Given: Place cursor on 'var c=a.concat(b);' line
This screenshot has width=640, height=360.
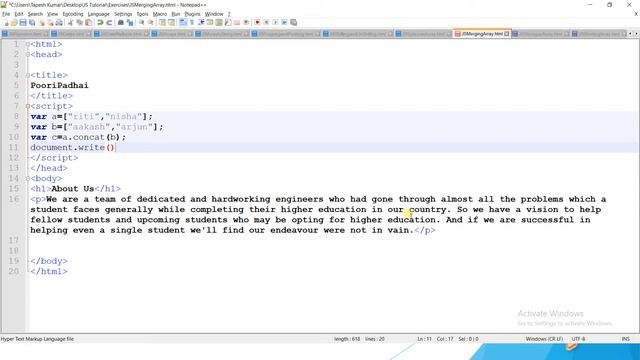Looking at the screenshot, I should tap(78, 137).
